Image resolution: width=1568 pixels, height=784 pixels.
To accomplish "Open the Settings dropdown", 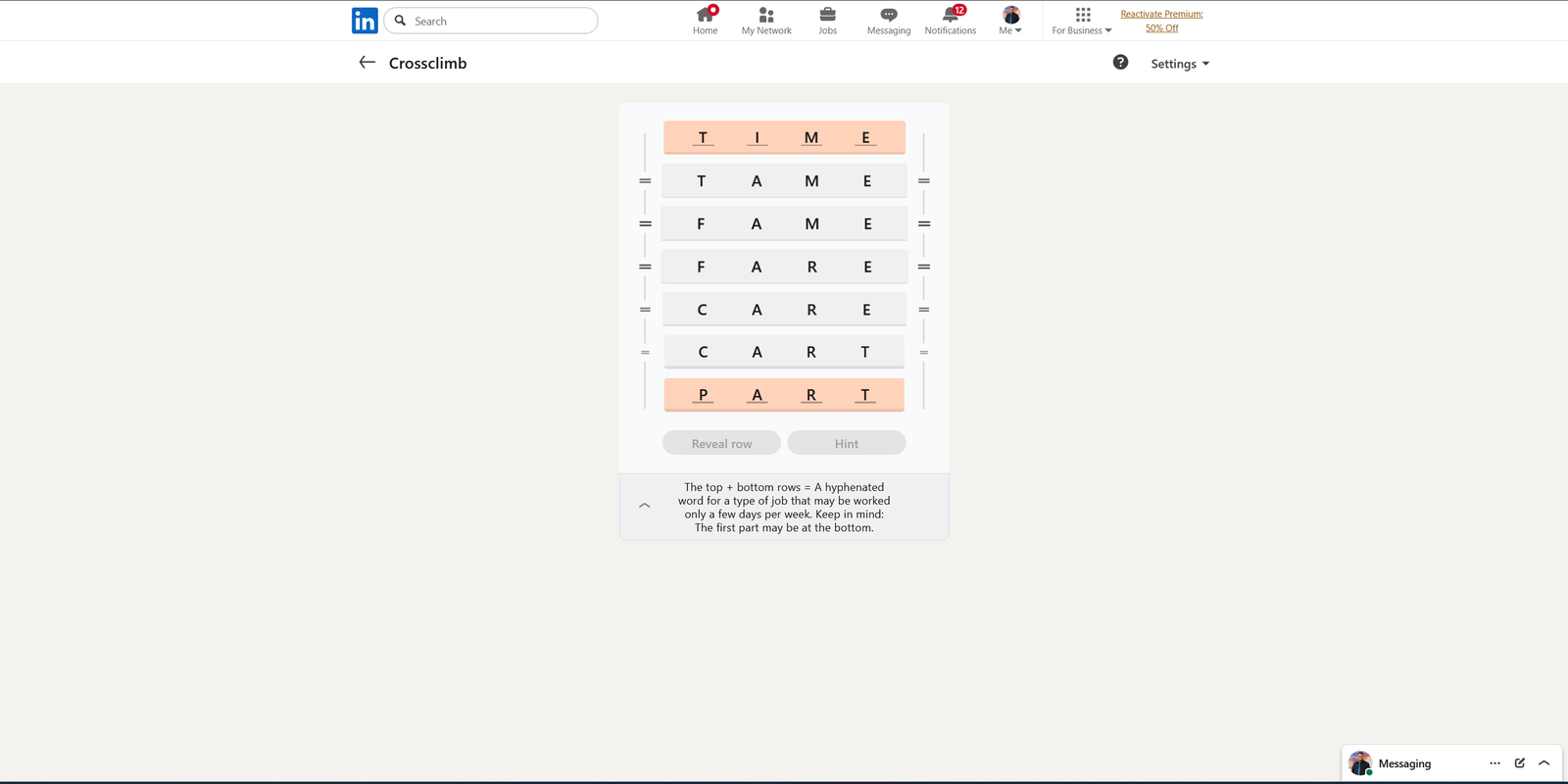I will pos(1180,64).
